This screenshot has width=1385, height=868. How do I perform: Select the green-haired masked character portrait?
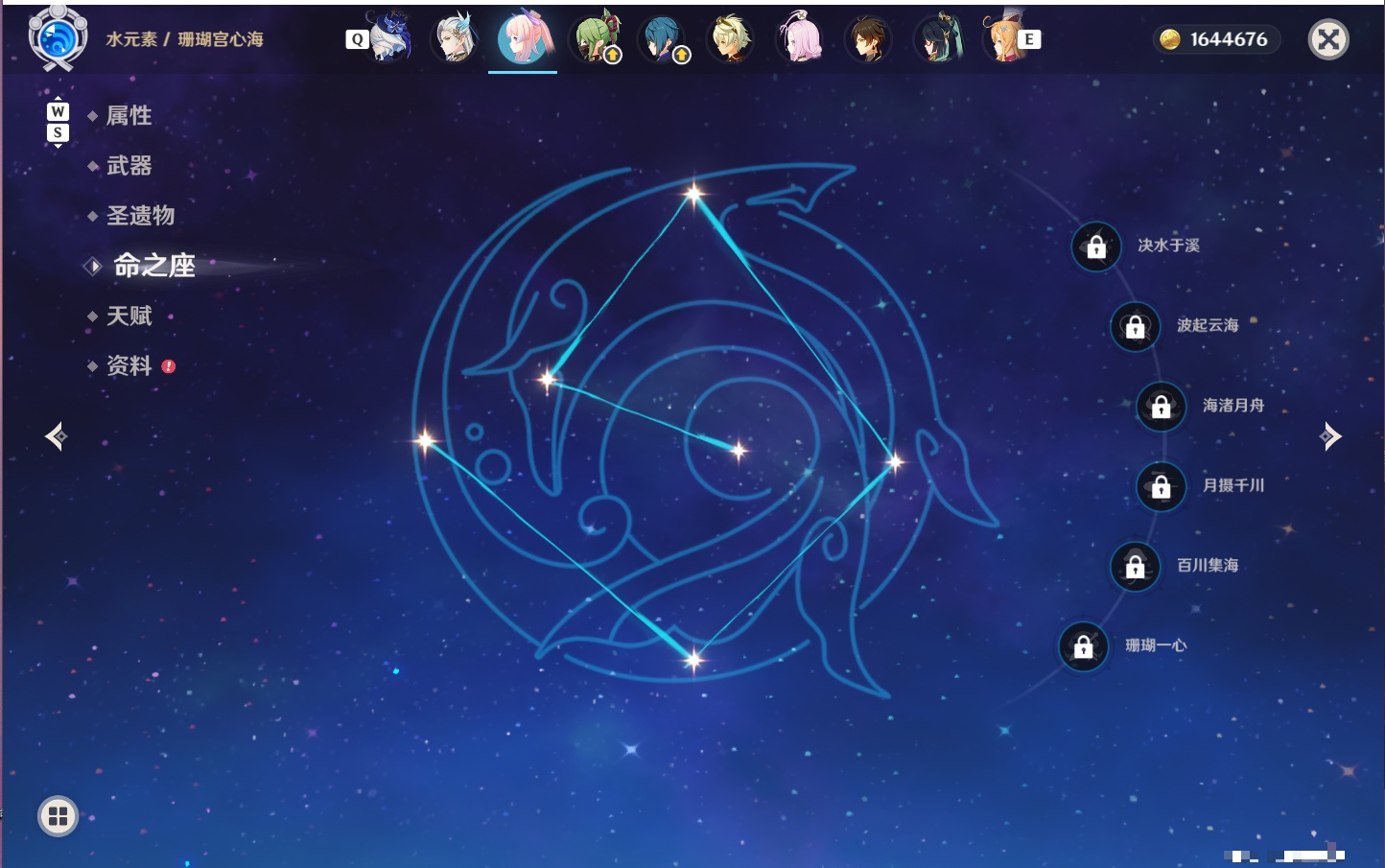click(595, 38)
